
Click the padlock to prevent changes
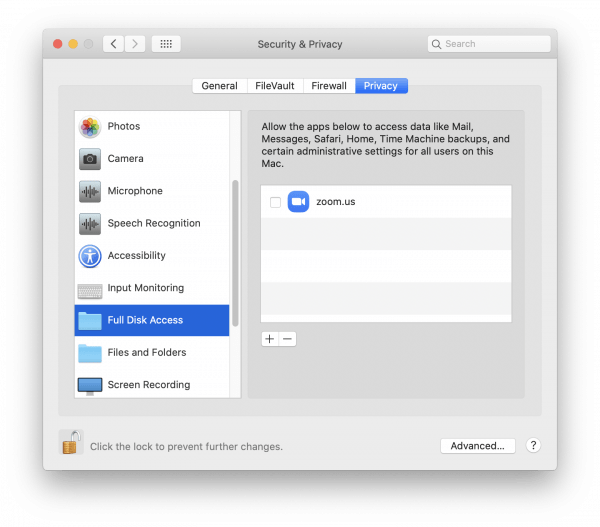click(71, 442)
